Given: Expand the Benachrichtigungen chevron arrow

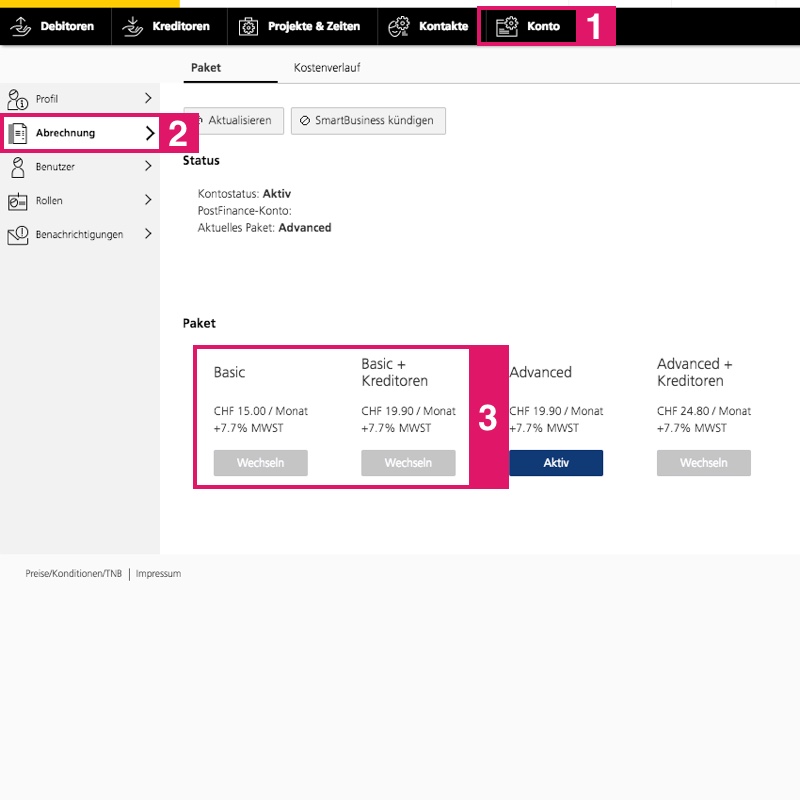Looking at the screenshot, I should [x=148, y=235].
